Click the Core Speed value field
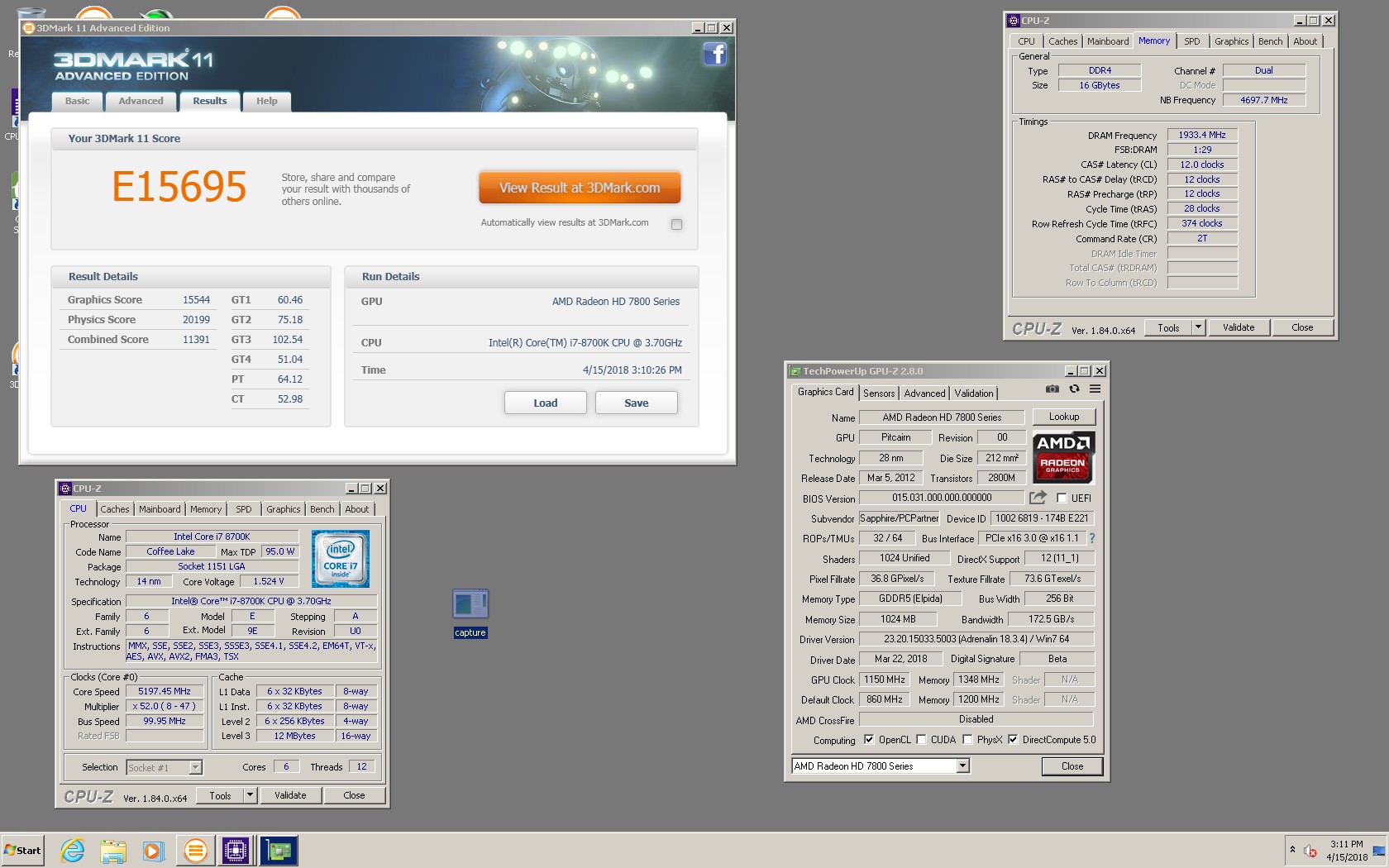The height and width of the screenshot is (868, 1389). click(x=165, y=691)
